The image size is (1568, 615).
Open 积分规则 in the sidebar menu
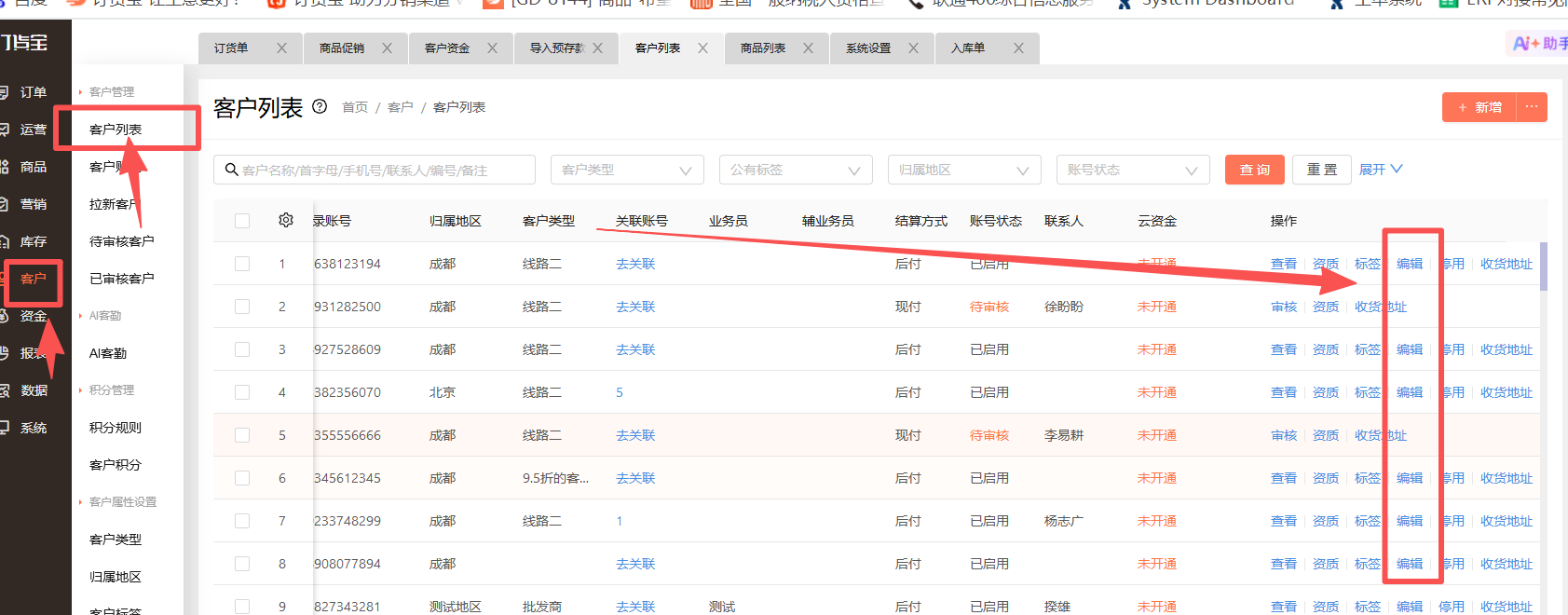click(116, 428)
